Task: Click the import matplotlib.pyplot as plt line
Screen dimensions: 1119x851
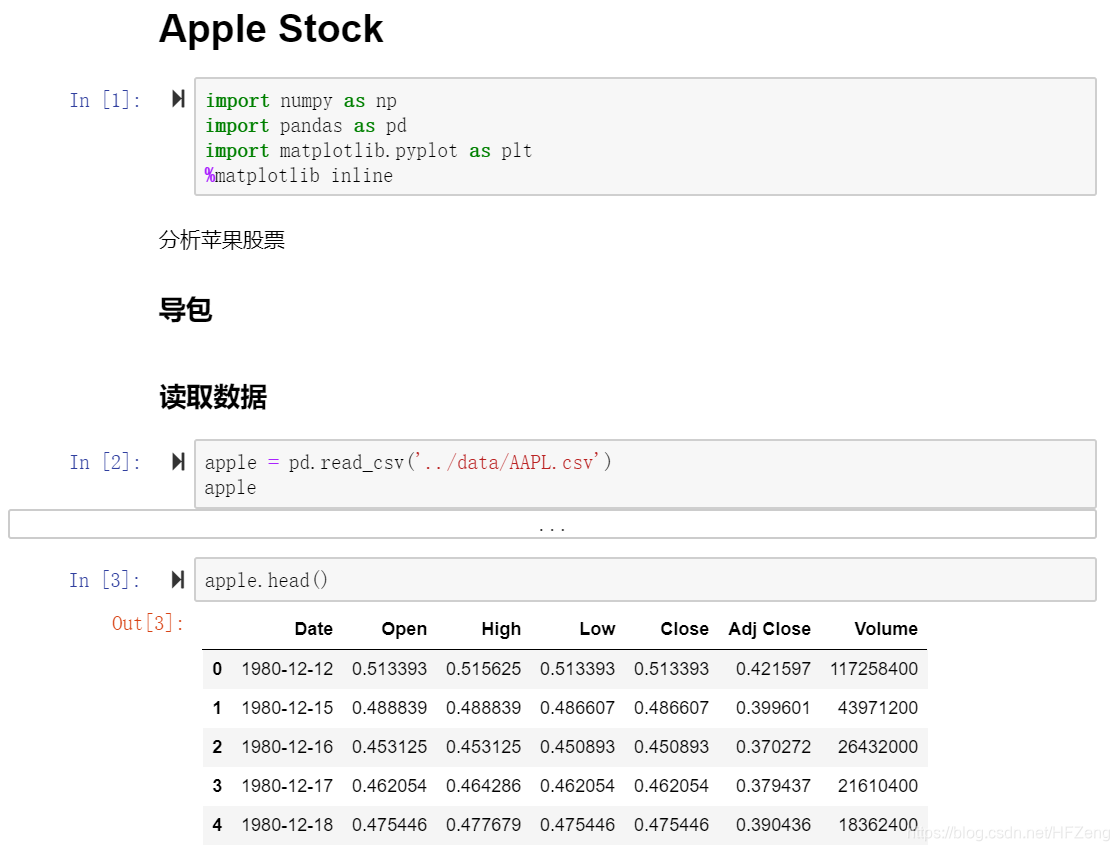Action: pyautogui.click(x=369, y=151)
